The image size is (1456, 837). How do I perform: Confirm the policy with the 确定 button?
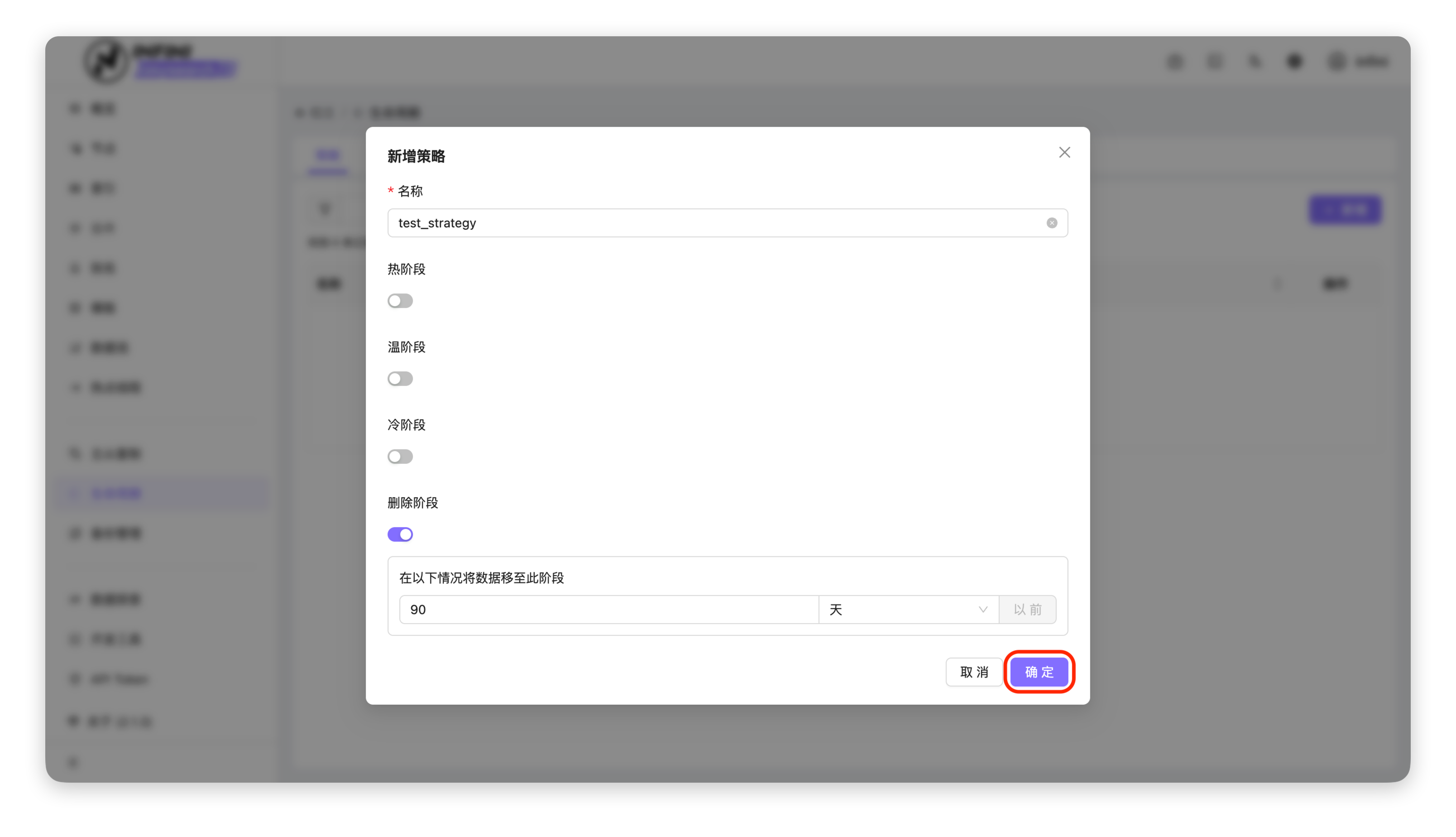(1039, 671)
